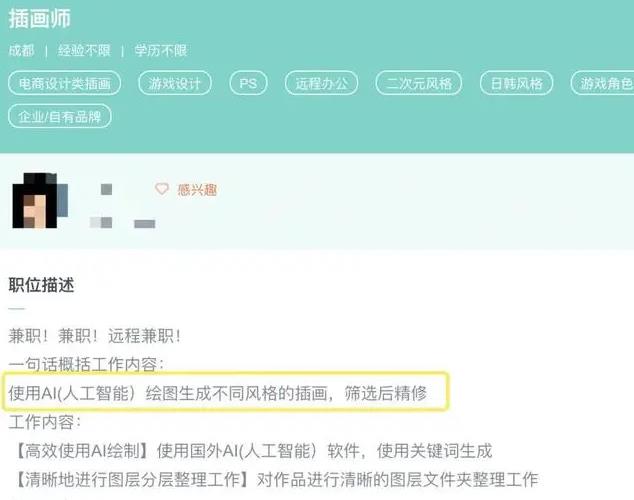Screen dimensions: 634x500
Task: Select the 游戏设计 tag
Action: click(x=175, y=83)
